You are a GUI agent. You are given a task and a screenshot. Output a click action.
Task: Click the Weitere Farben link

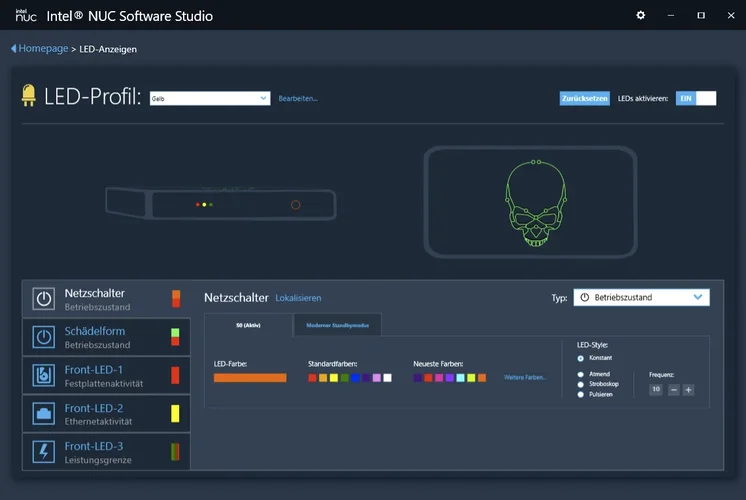pyautogui.click(x=525, y=378)
